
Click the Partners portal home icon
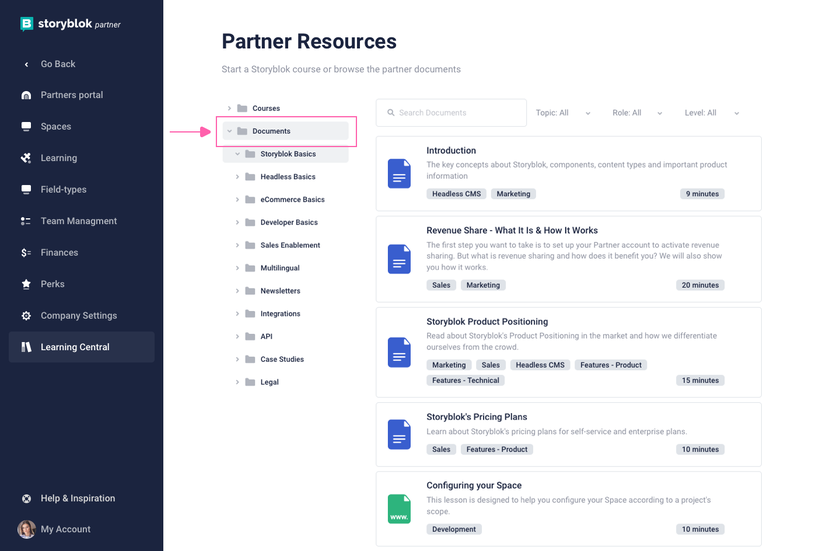click(x=26, y=95)
